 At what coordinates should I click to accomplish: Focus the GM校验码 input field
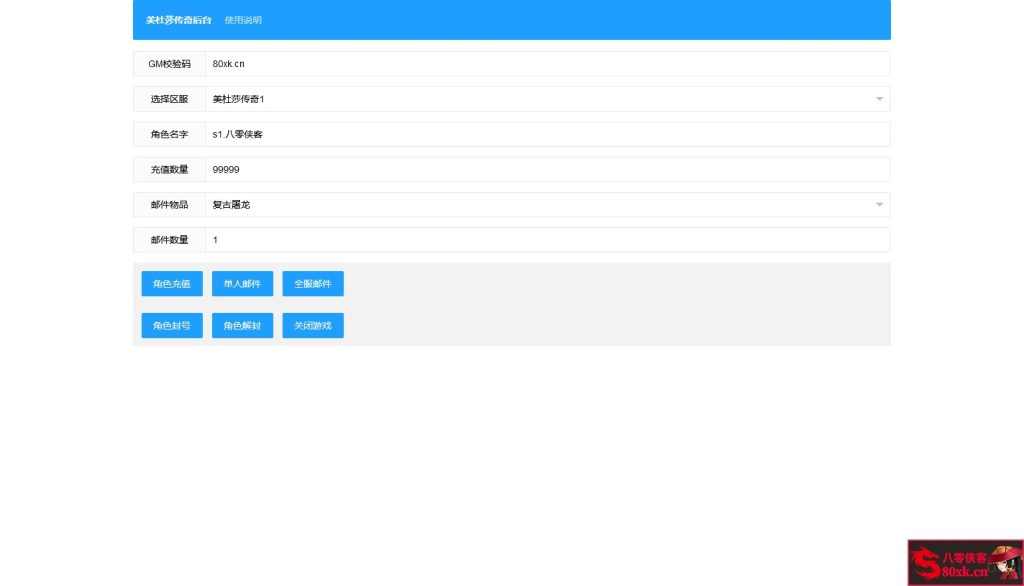point(546,64)
